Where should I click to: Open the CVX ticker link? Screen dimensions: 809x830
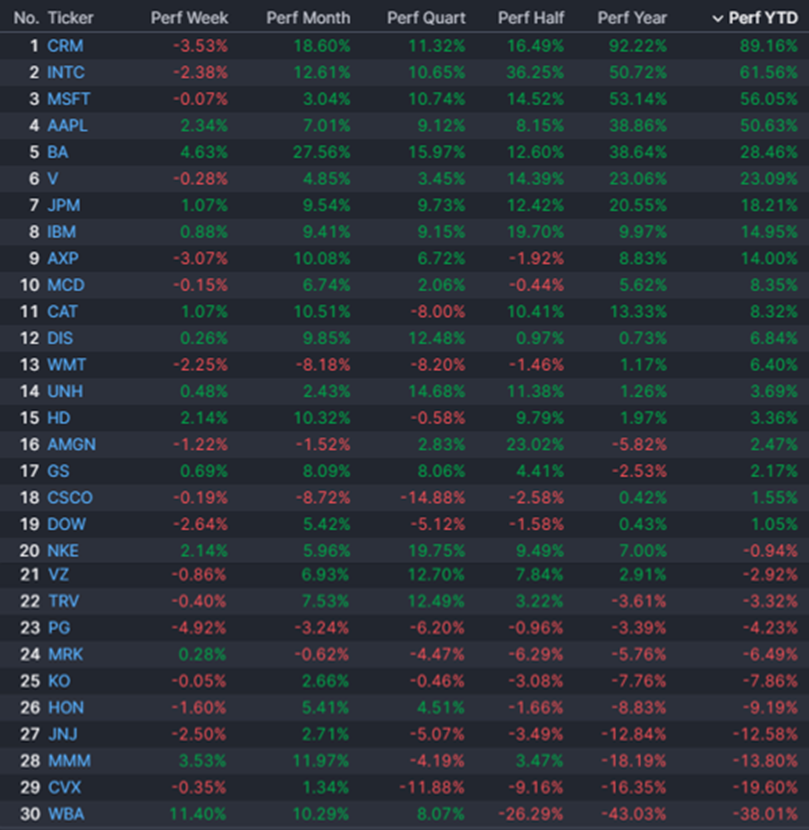pyautogui.click(x=65, y=787)
